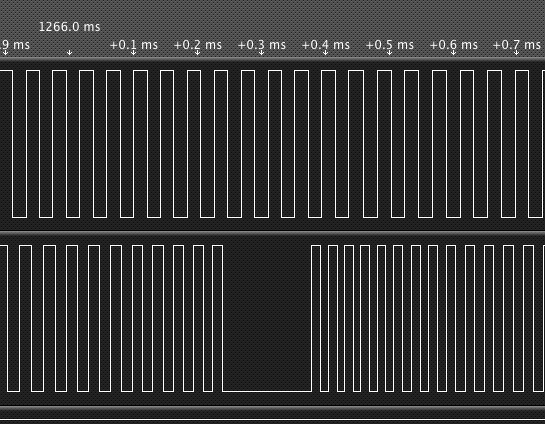Select the +0.5 ms timeline marker
Screen dimensions: 545x424
390,45
